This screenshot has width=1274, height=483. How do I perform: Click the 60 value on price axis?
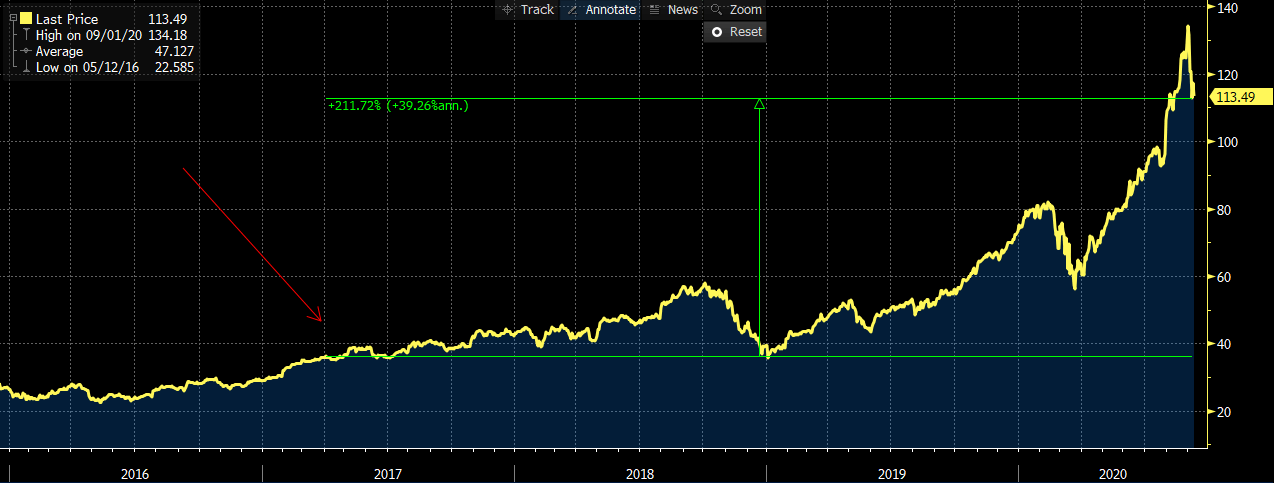[x=1223, y=278]
